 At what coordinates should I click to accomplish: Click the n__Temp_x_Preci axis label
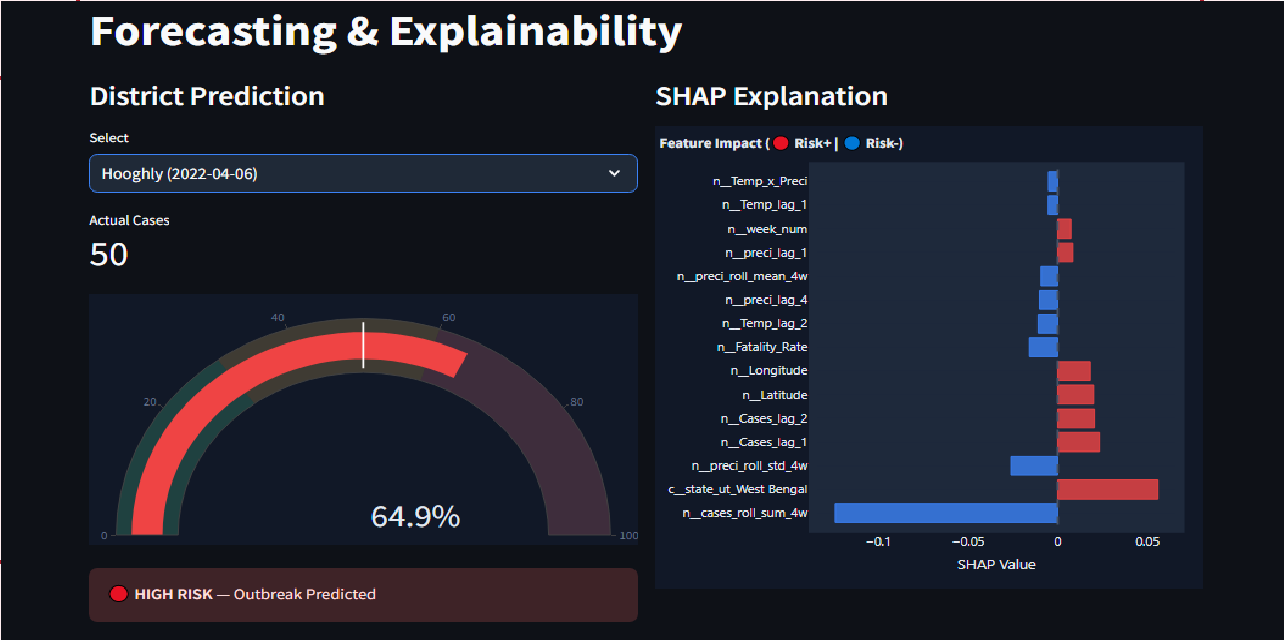pos(759,181)
